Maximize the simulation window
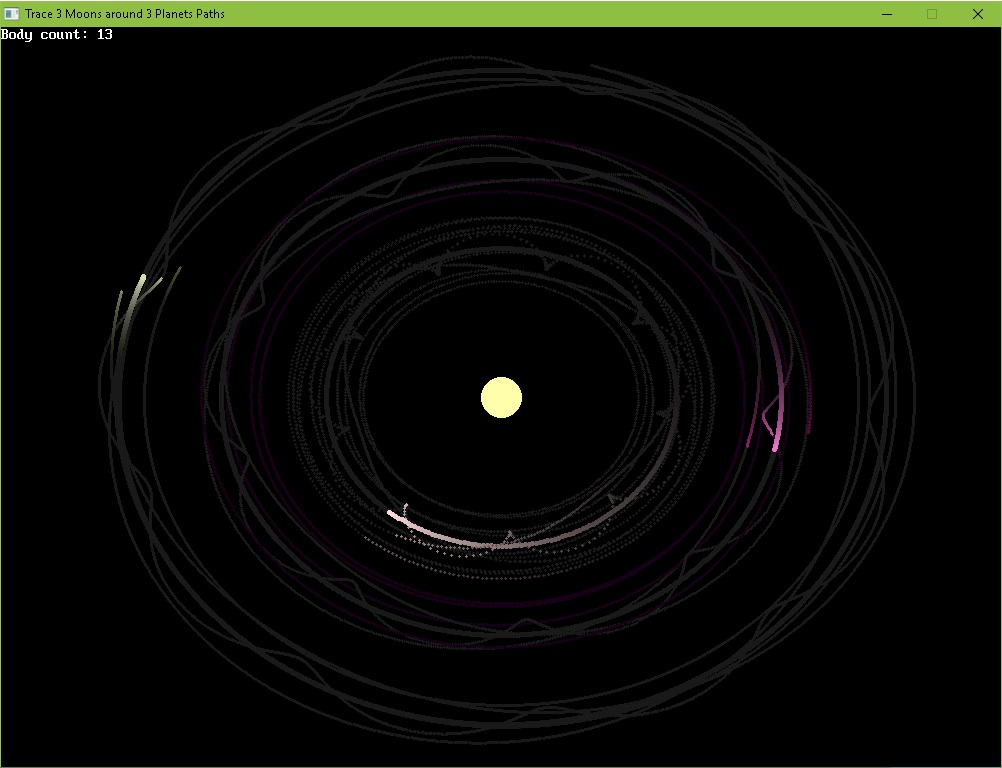Screen dimensions: 1002x768 932,14
